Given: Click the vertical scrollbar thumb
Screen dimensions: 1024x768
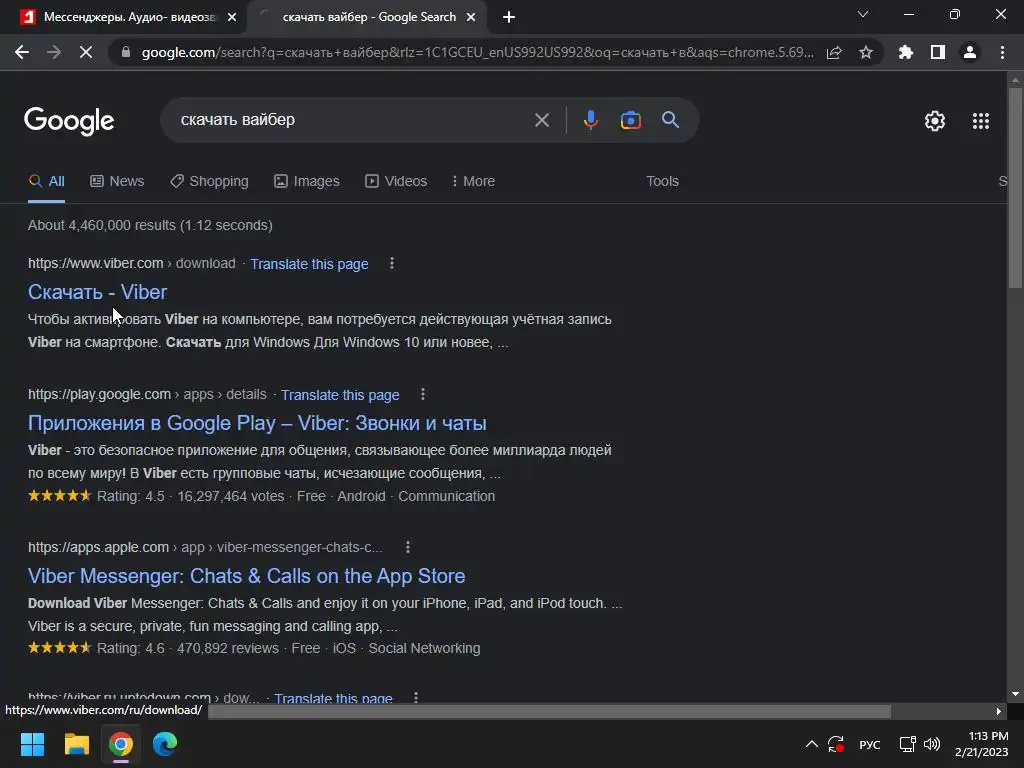Looking at the screenshot, I should coord(1015,187).
